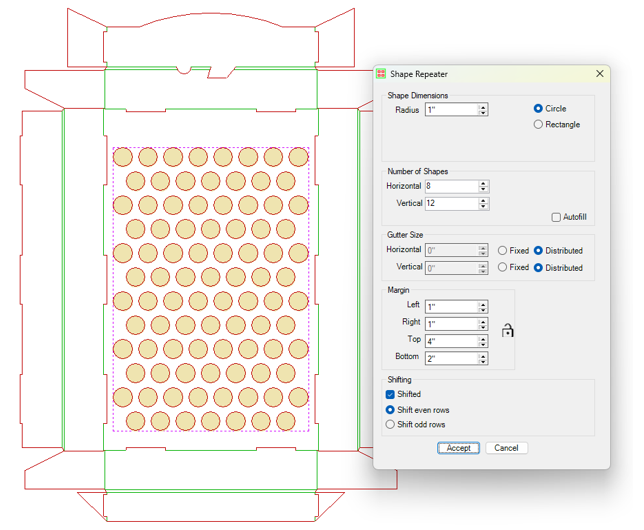Screen dimensions: 644x530
Task: Click the Right margin field
Action: [x=451, y=324]
